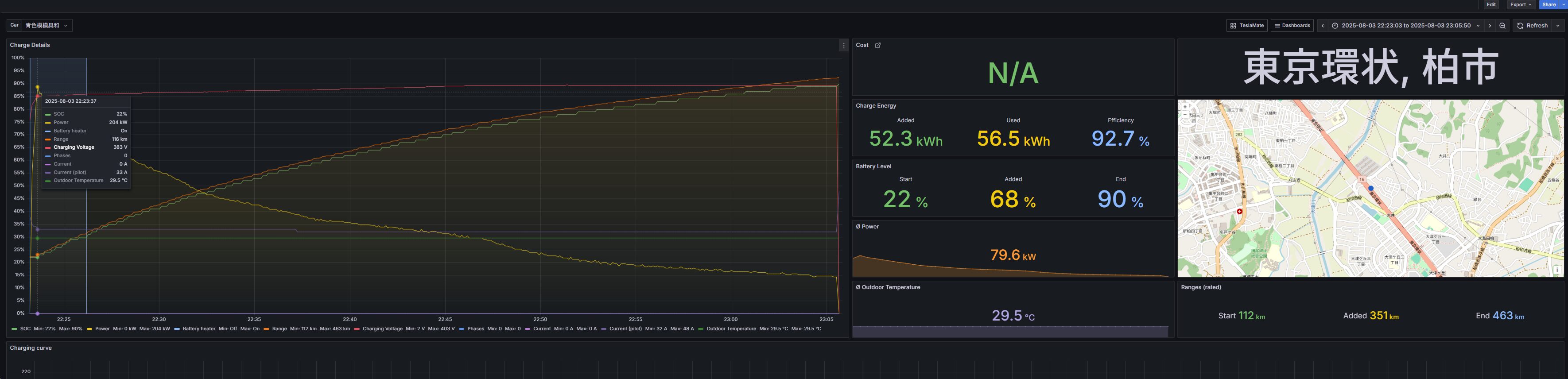The width and height of the screenshot is (1568, 379).
Task: Click the TeslaMate link button
Action: (x=1246, y=26)
